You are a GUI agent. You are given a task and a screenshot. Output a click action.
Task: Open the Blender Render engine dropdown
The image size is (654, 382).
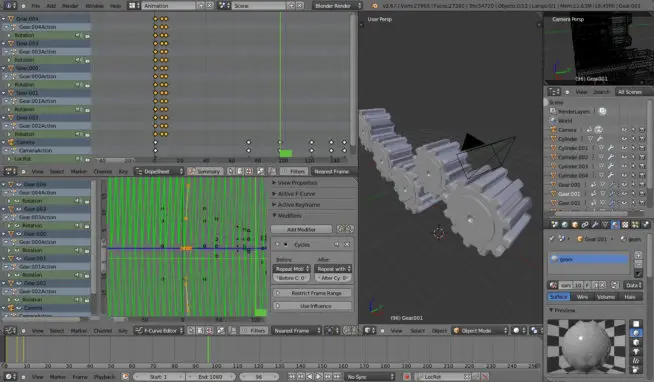337,5
